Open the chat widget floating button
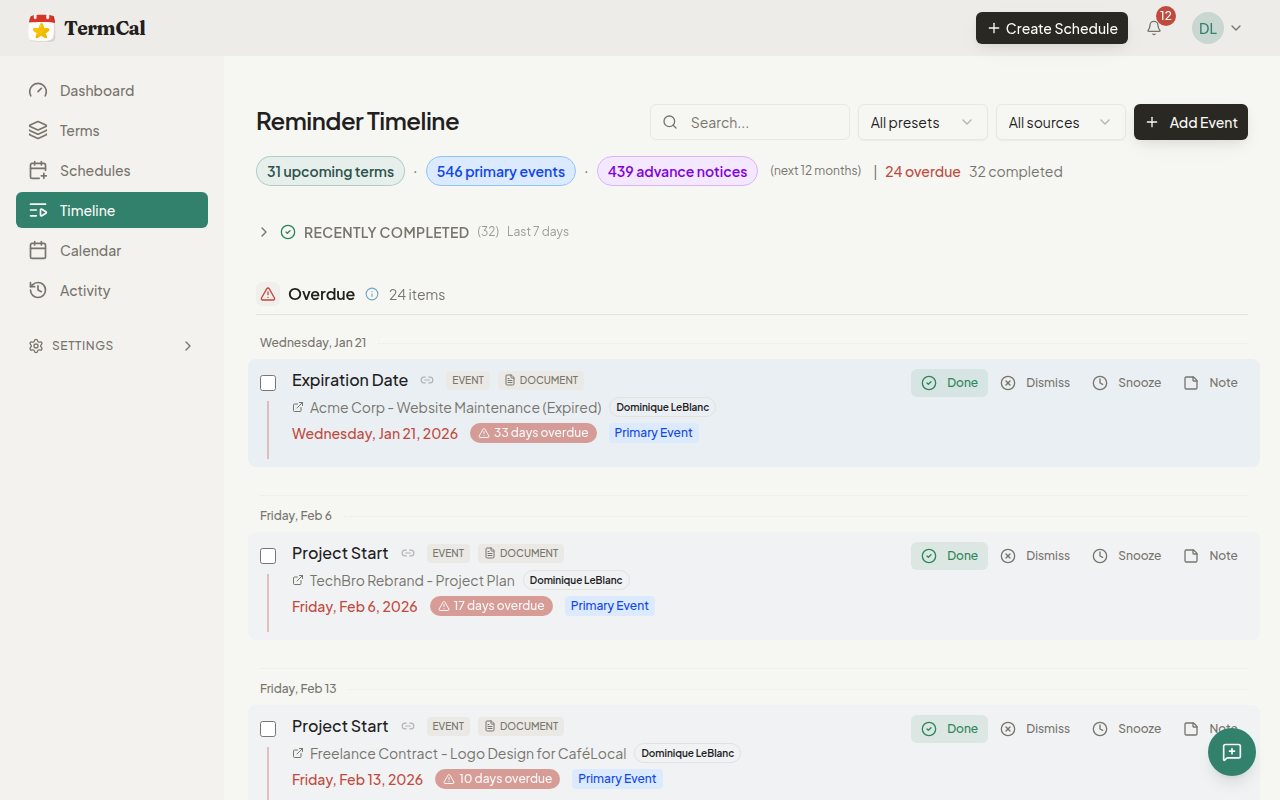Image resolution: width=1280 pixels, height=800 pixels. [1231, 752]
